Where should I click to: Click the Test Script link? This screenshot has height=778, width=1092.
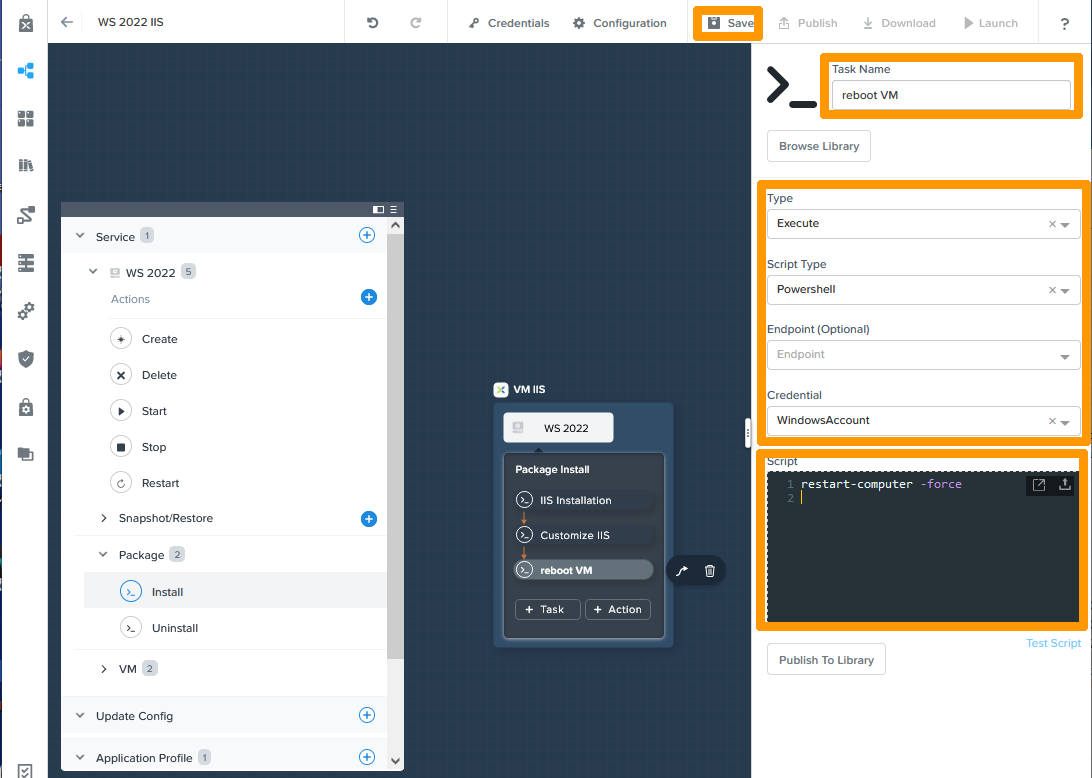(1053, 643)
